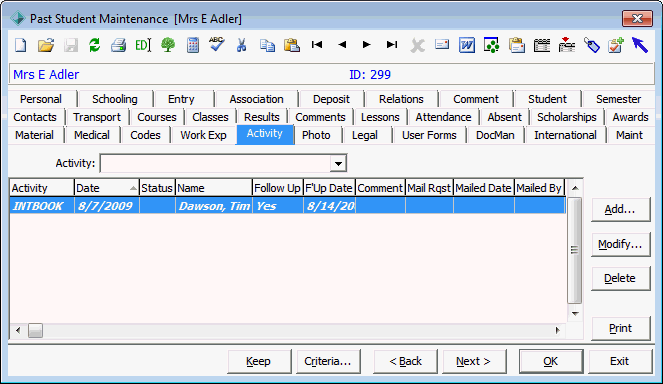Print using the toolbar printer icon
The width and height of the screenshot is (663, 384).
pyautogui.click(x=118, y=45)
